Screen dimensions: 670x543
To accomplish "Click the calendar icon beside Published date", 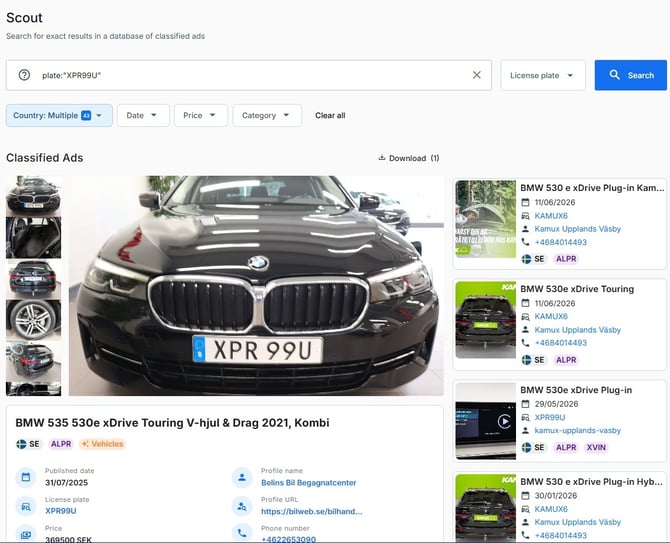I will (x=26, y=477).
